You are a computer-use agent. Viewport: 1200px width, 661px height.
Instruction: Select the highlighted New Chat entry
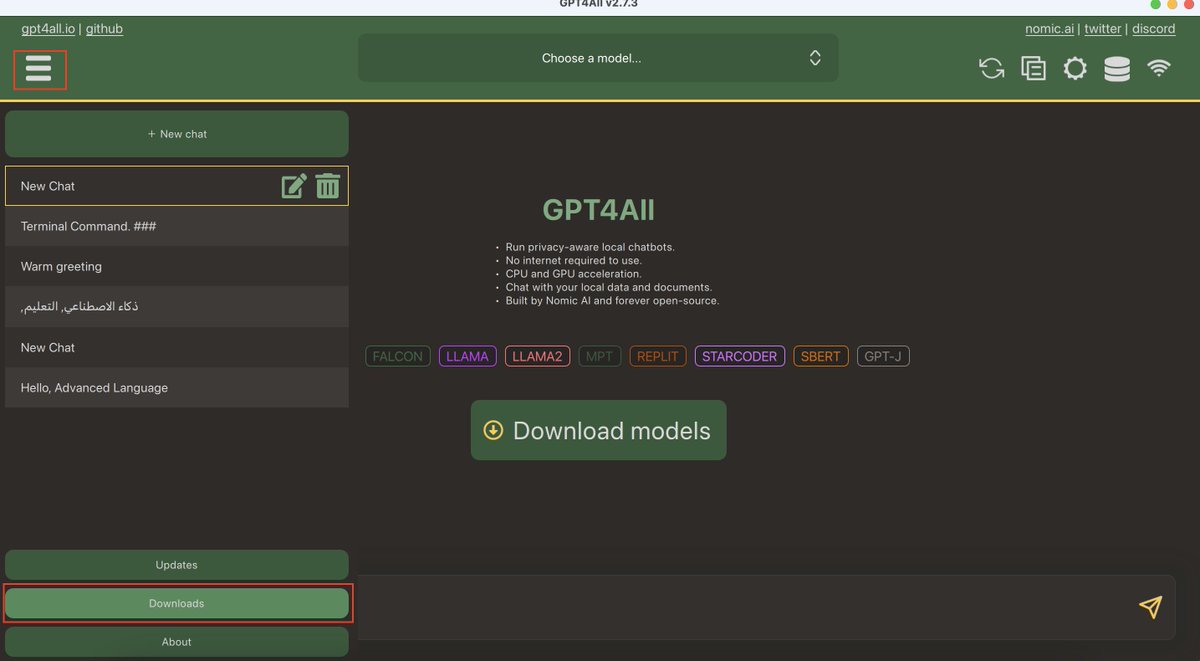click(x=177, y=186)
